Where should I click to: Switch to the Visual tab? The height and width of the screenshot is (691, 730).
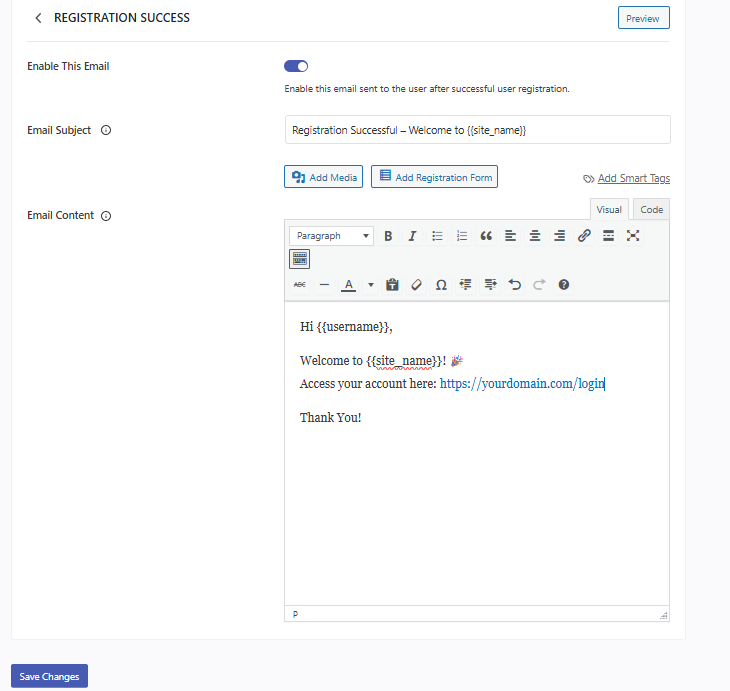(x=609, y=210)
